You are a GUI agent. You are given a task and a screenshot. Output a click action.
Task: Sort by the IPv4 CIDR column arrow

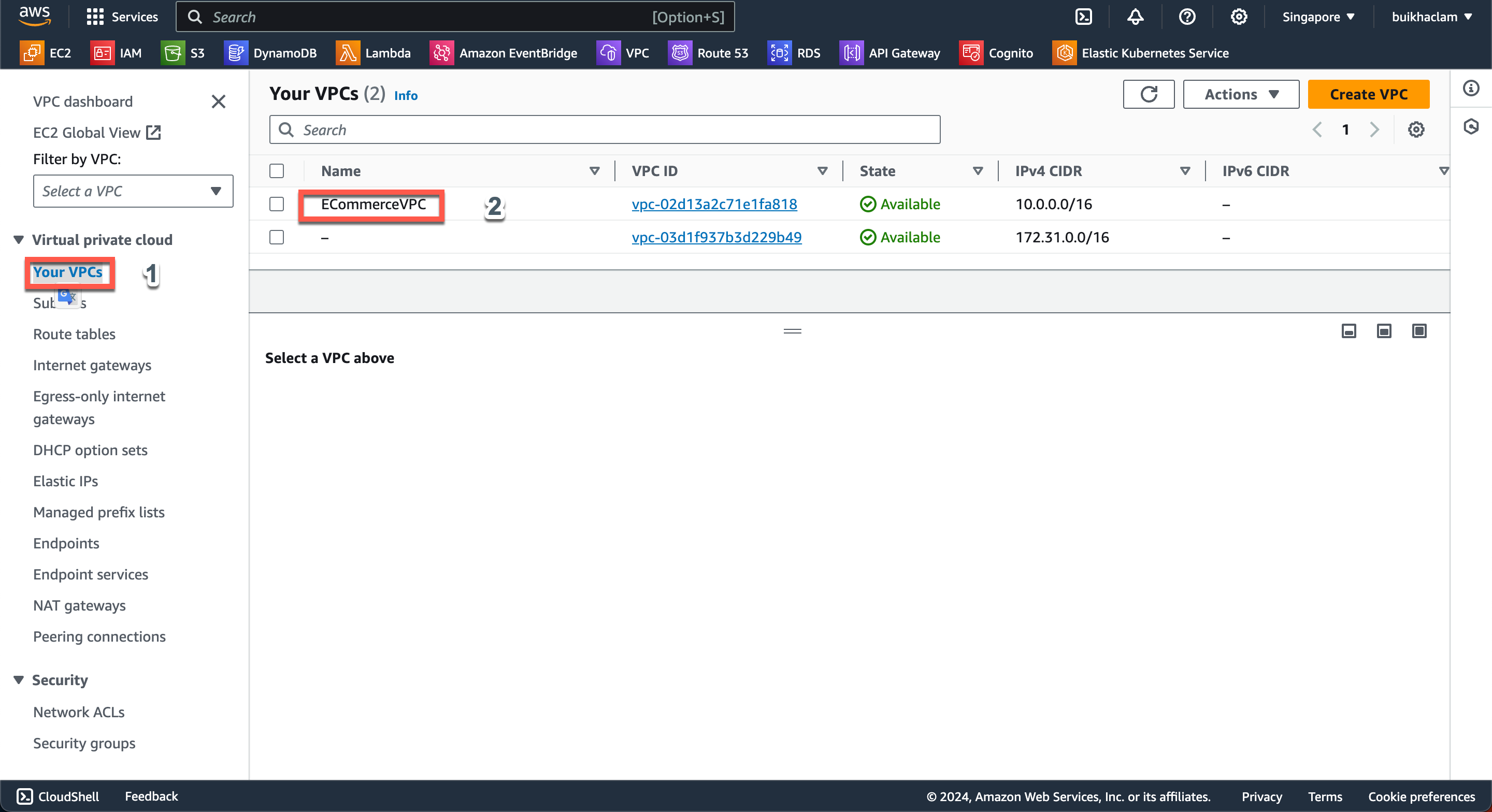click(1185, 171)
